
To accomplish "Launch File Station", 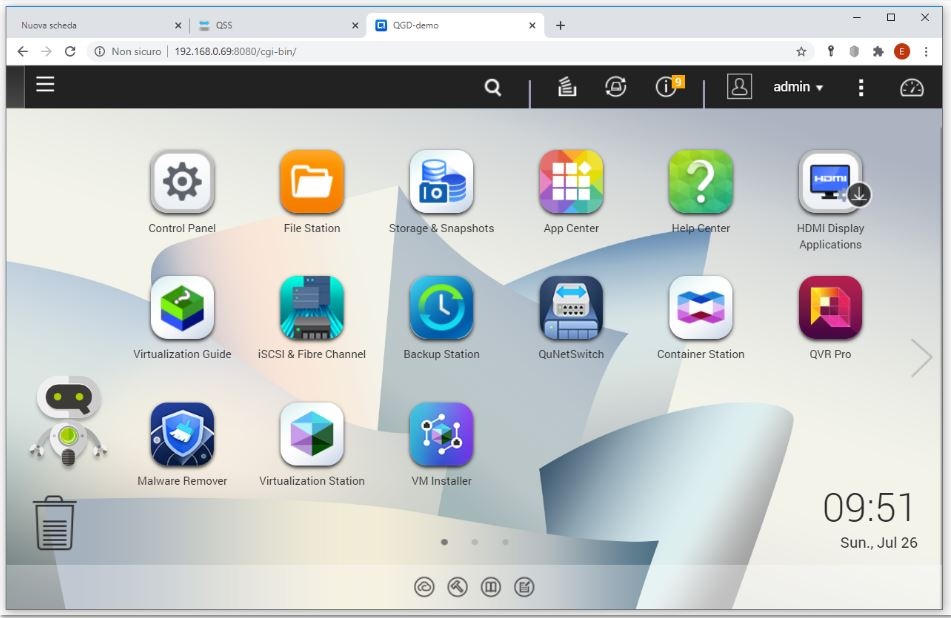I will click(x=312, y=183).
